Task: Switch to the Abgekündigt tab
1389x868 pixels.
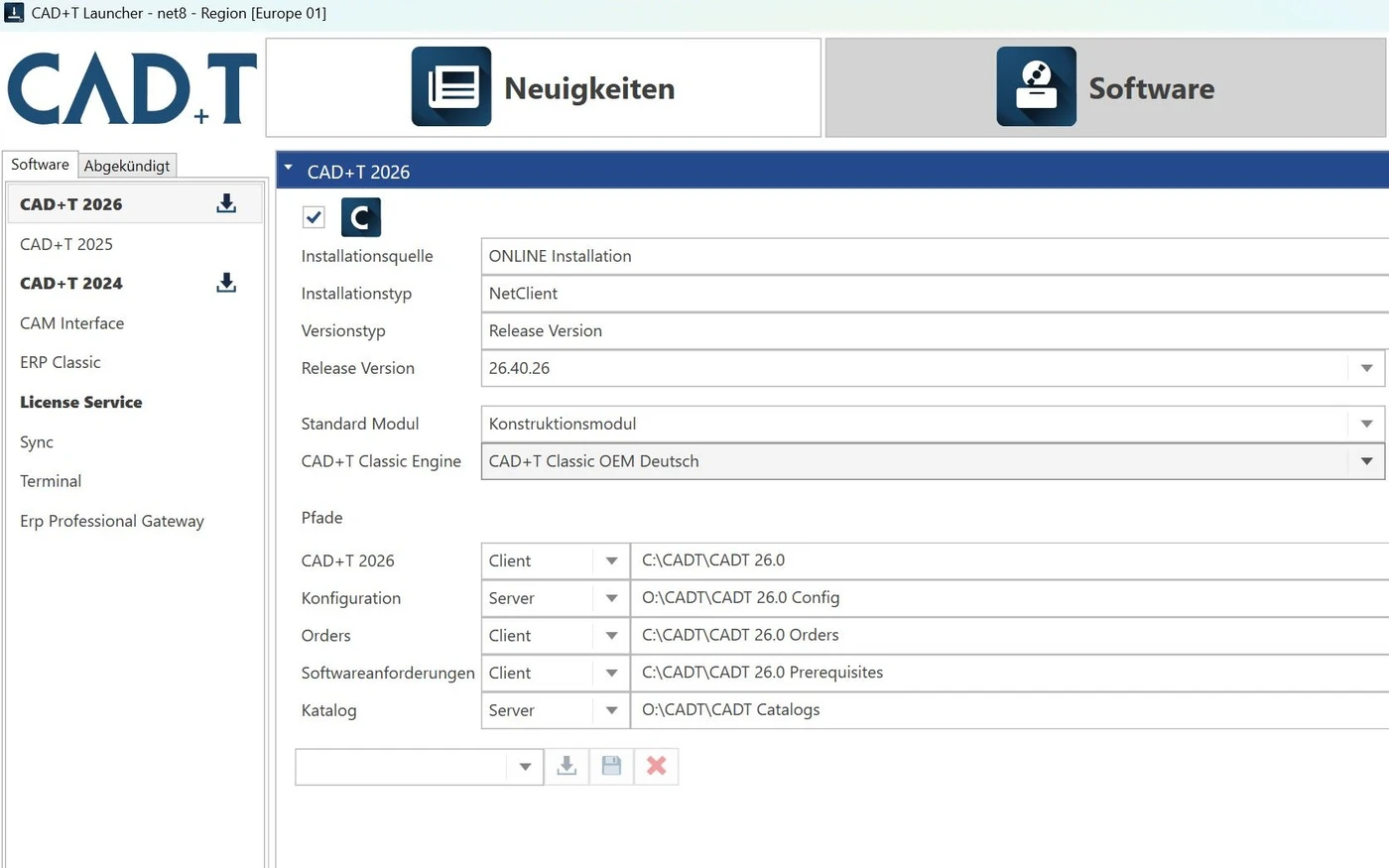Action: pyautogui.click(x=127, y=166)
